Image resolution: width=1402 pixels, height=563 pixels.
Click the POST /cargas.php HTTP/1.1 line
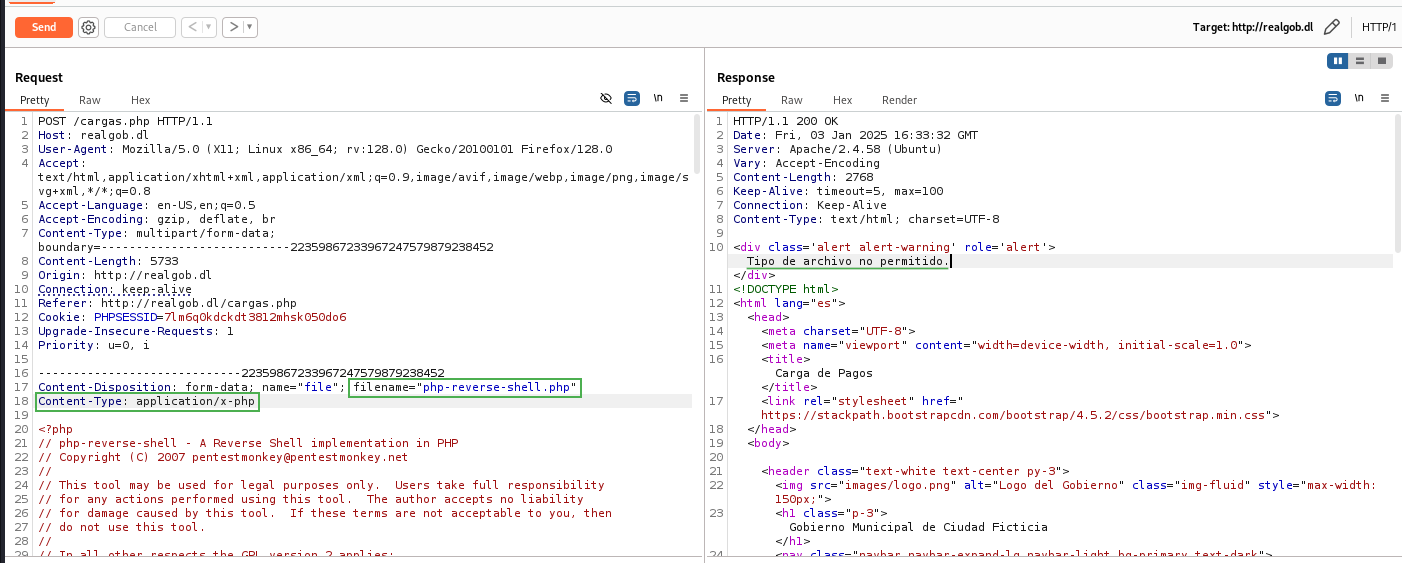point(125,121)
